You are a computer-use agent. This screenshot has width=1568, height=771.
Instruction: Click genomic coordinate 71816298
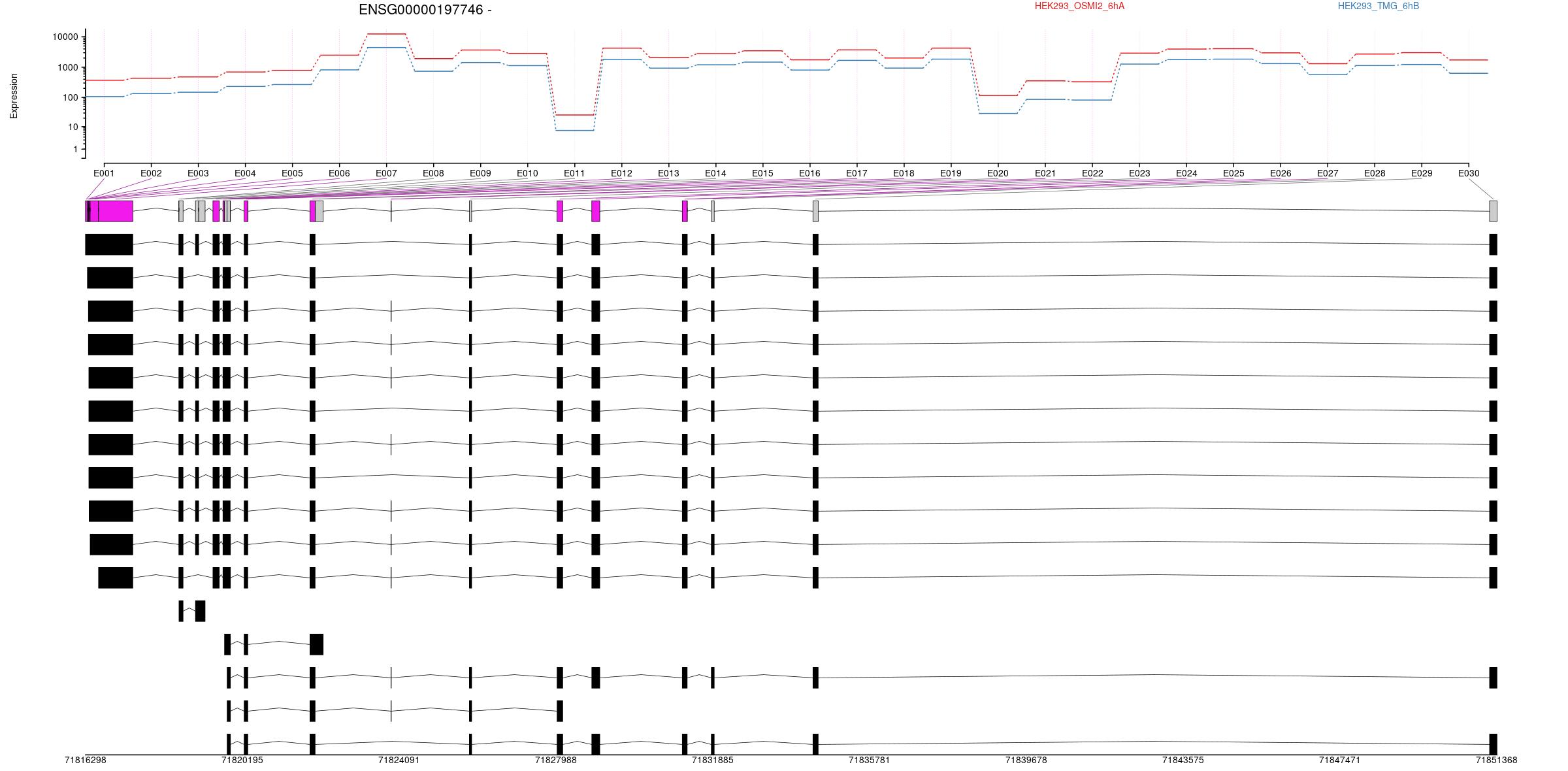tap(85, 760)
